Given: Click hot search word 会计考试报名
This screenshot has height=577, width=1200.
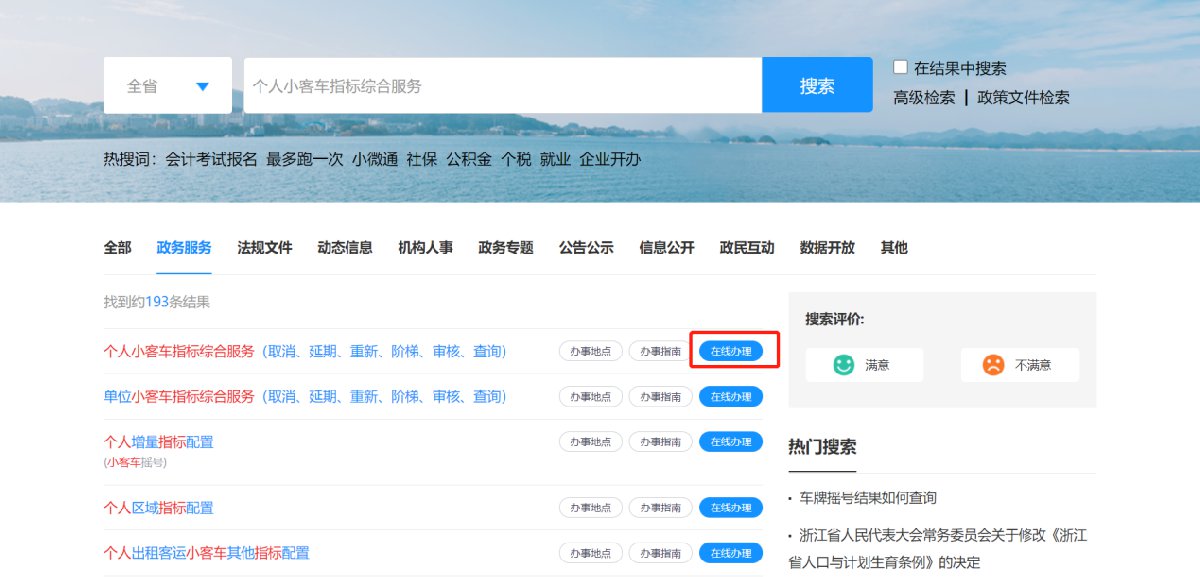Looking at the screenshot, I should pos(211,159).
